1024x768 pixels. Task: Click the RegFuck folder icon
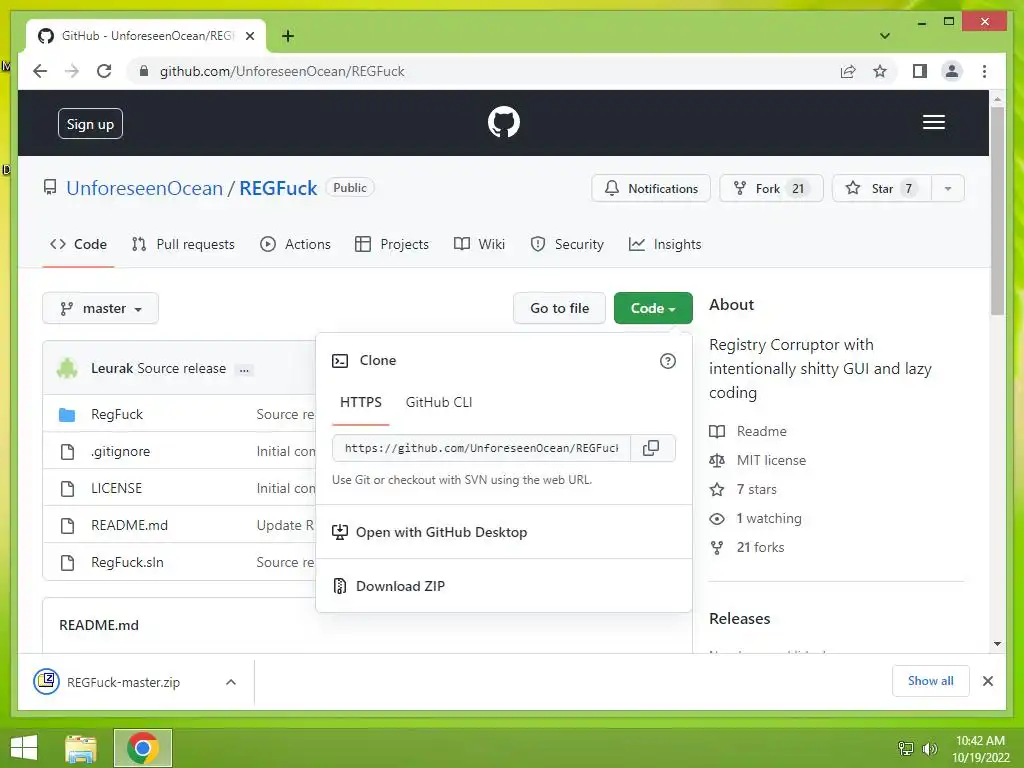pos(67,415)
